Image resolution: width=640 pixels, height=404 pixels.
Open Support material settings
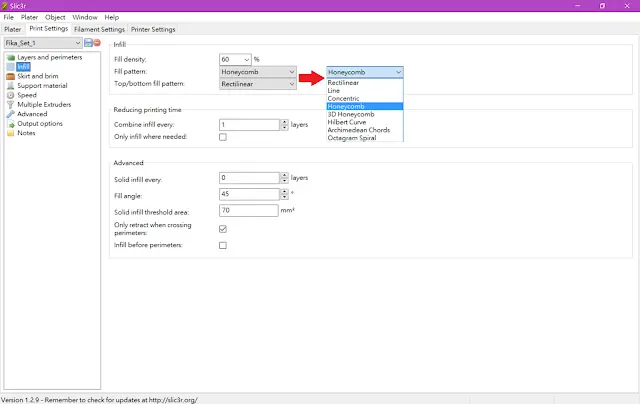tap(42, 86)
